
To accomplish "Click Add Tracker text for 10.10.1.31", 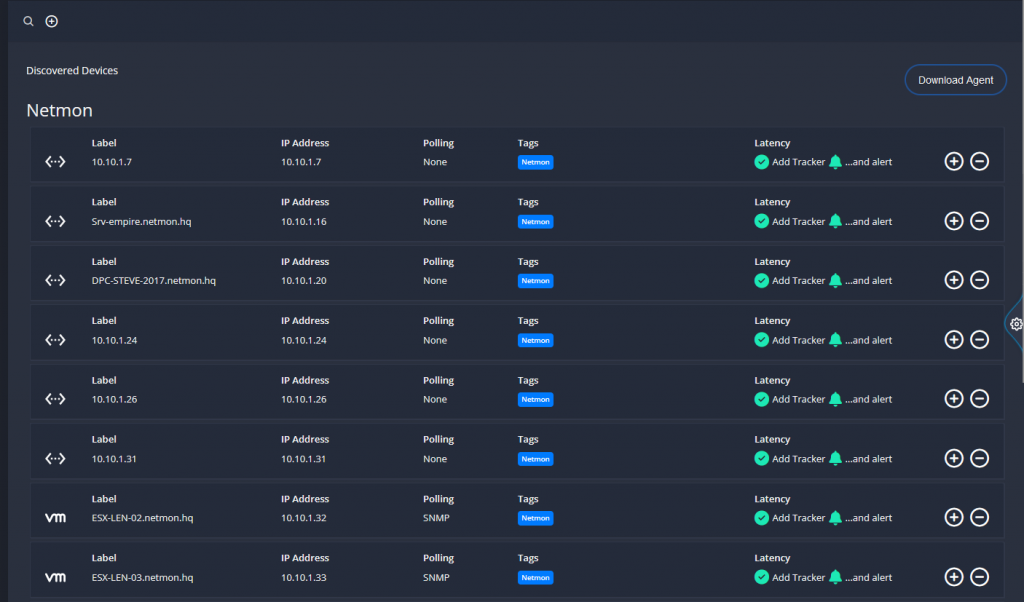I will click(798, 459).
